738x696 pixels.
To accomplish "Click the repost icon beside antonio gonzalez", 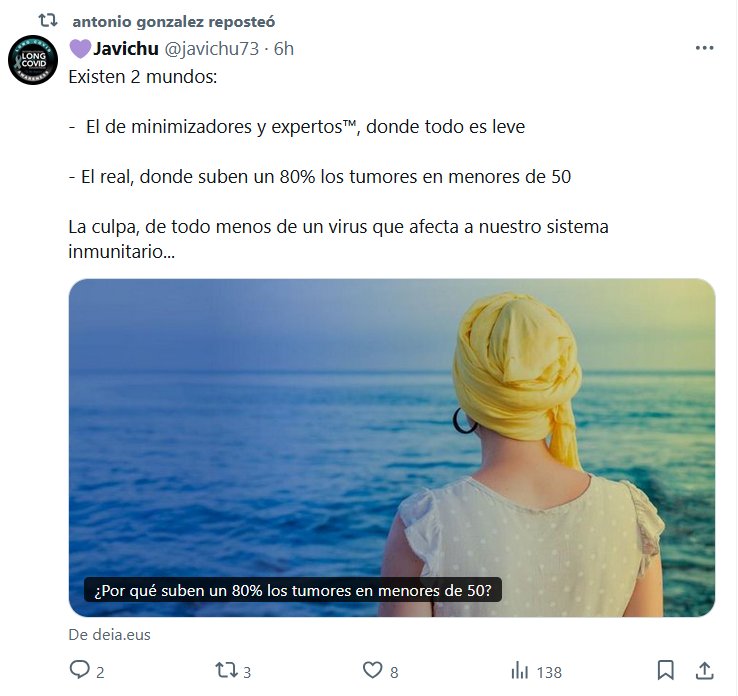I will pos(48,21).
